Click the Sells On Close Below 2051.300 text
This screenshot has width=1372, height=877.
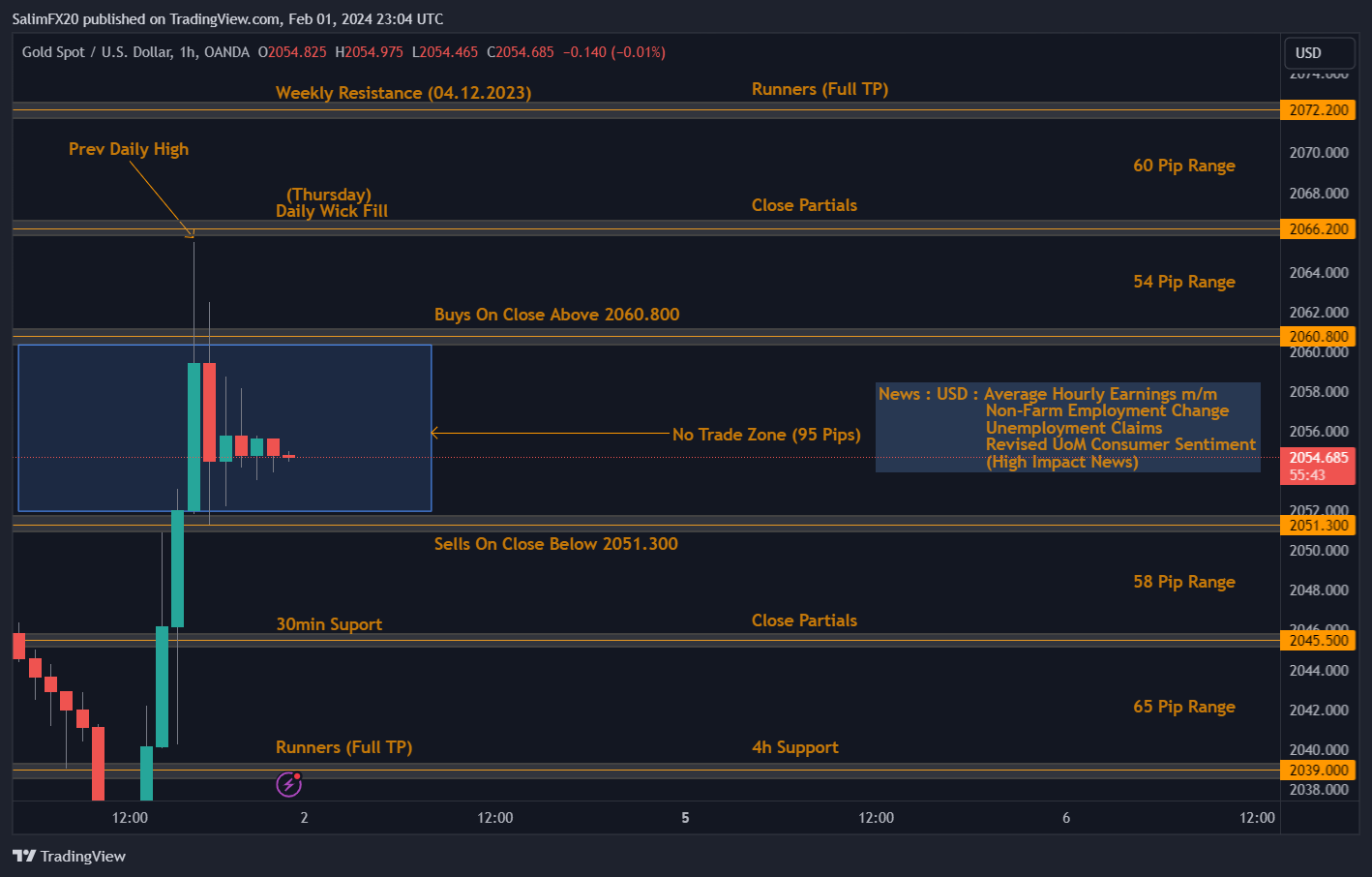pyautogui.click(x=555, y=544)
